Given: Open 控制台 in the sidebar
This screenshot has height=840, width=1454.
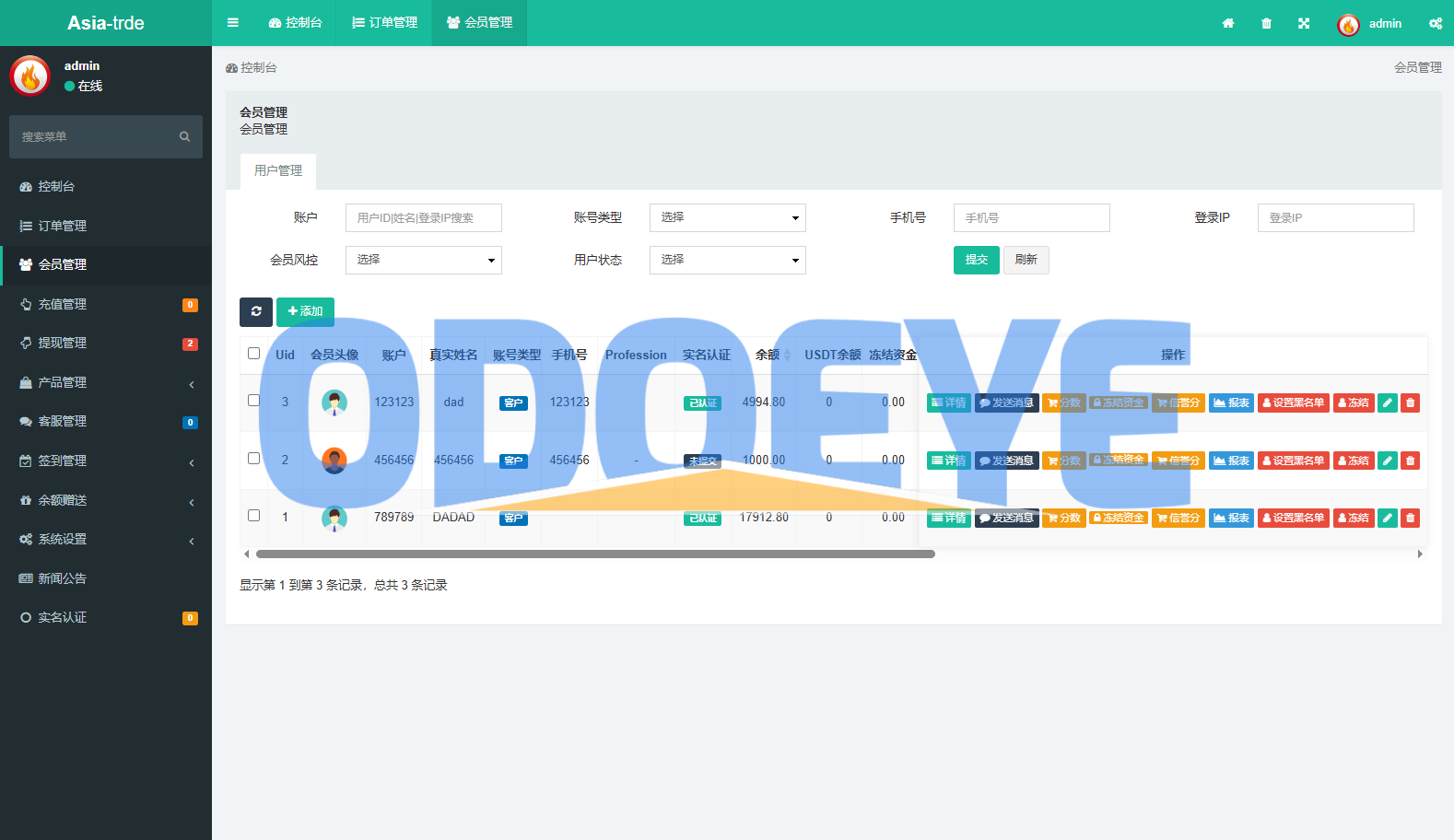Looking at the screenshot, I should tap(106, 186).
